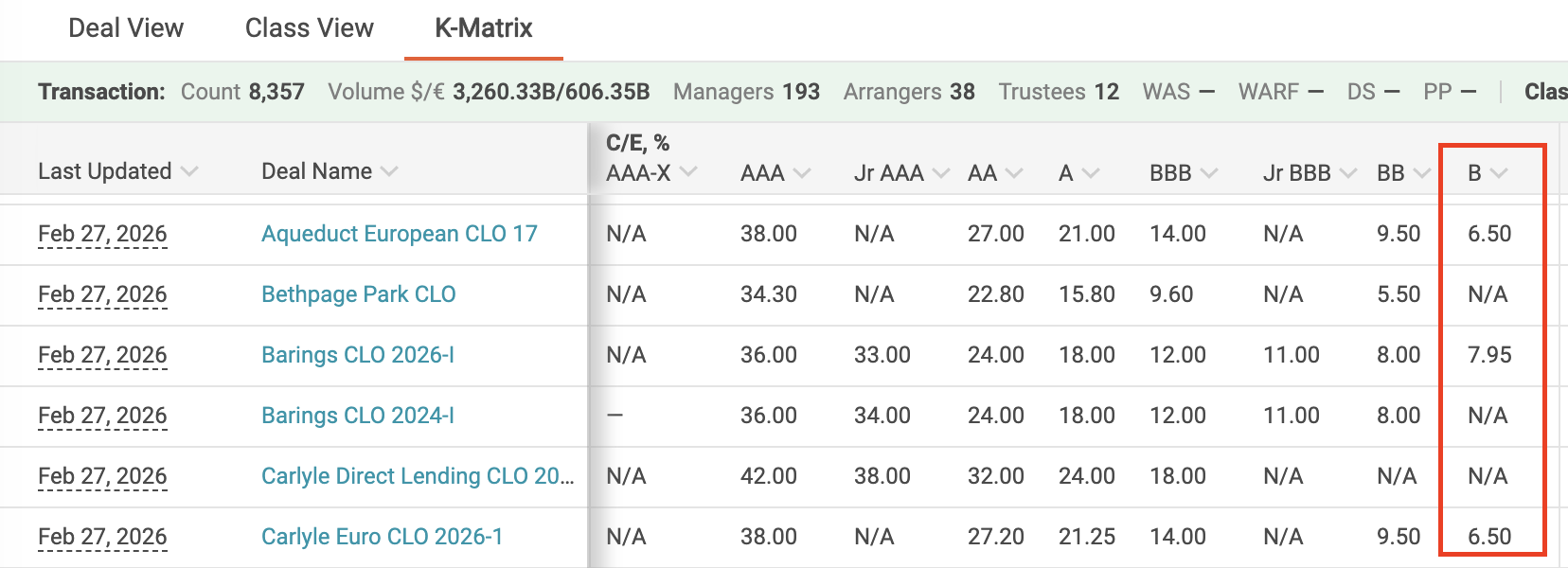1568x568 pixels.
Task: Switch to the Deal View tab
Action: pos(126,28)
